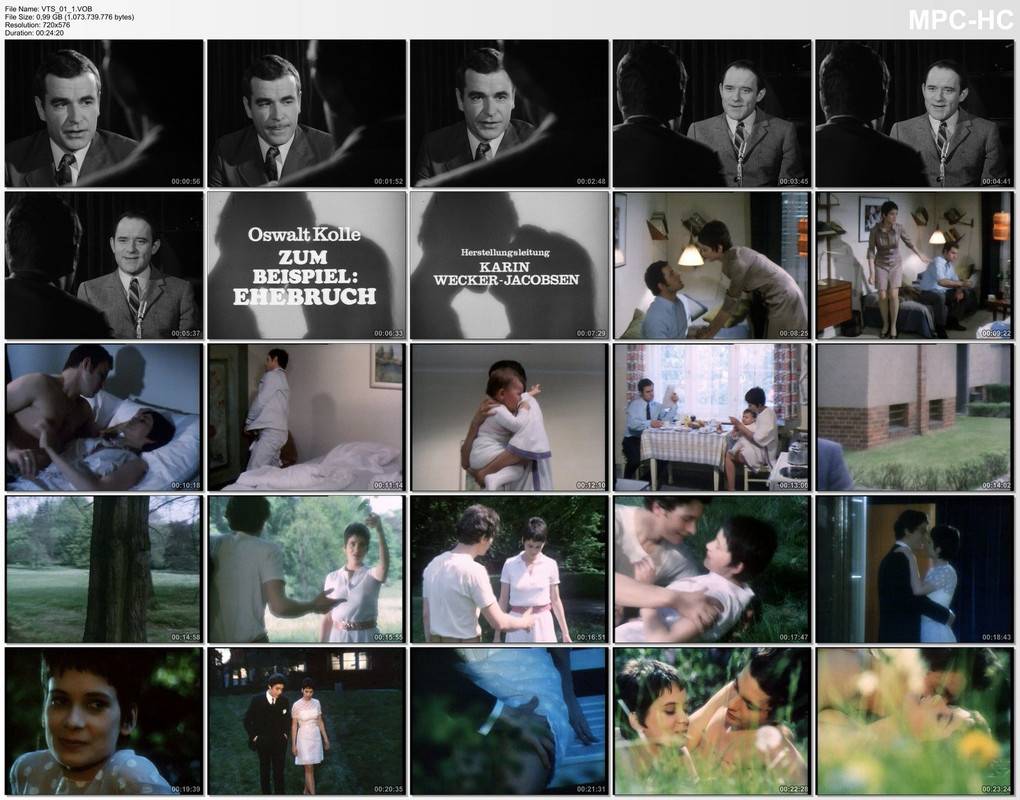Select the thumbnail timestamped 00:12:10
The height and width of the screenshot is (800, 1020).
point(509,418)
